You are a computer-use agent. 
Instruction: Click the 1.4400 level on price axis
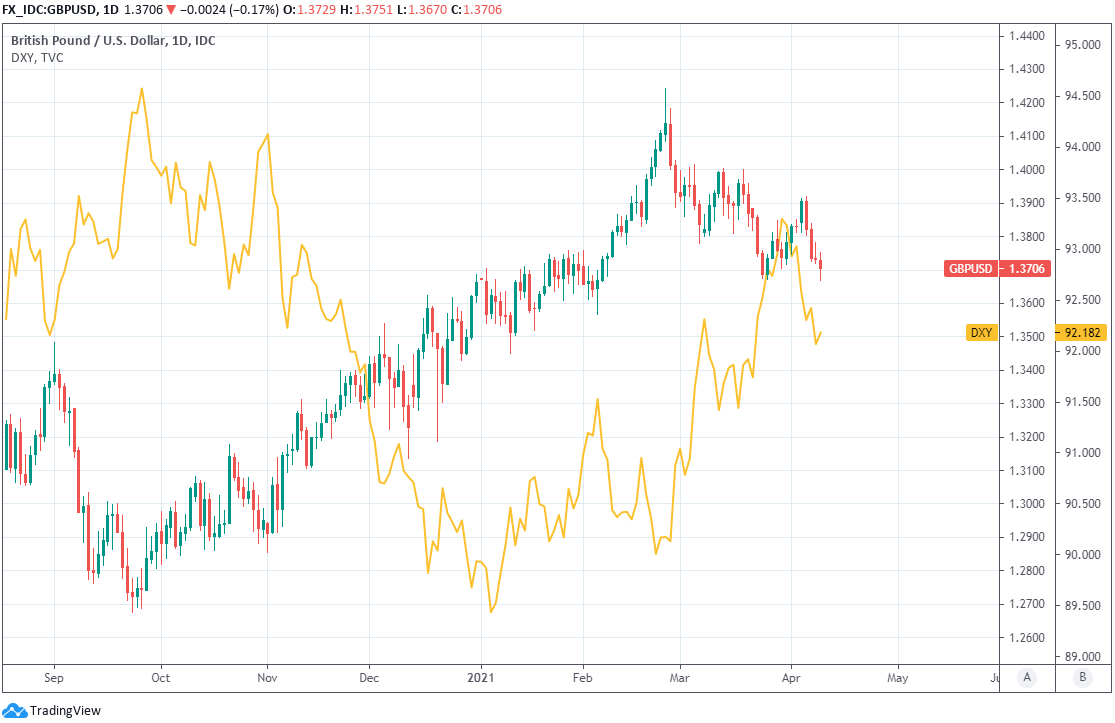pos(1027,36)
